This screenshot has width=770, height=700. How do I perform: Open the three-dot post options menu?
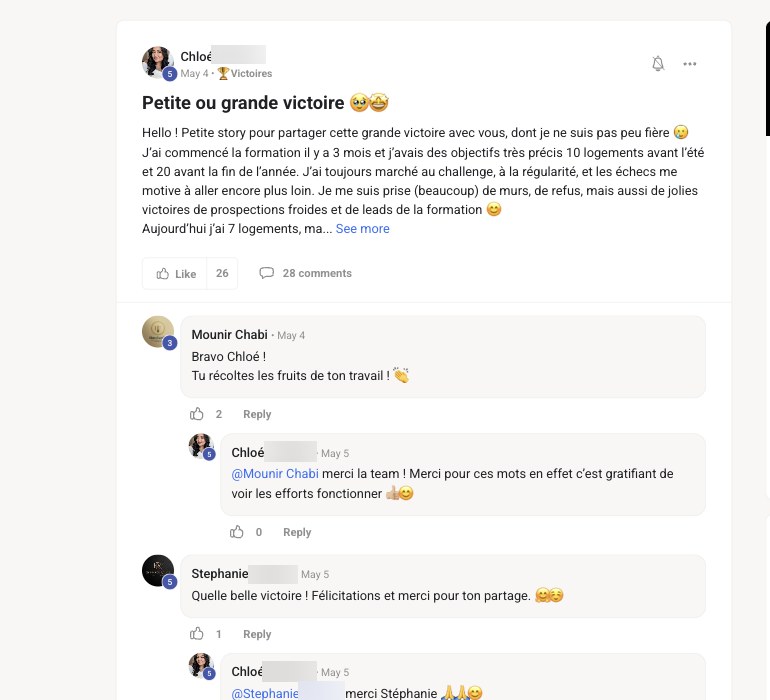[689, 64]
